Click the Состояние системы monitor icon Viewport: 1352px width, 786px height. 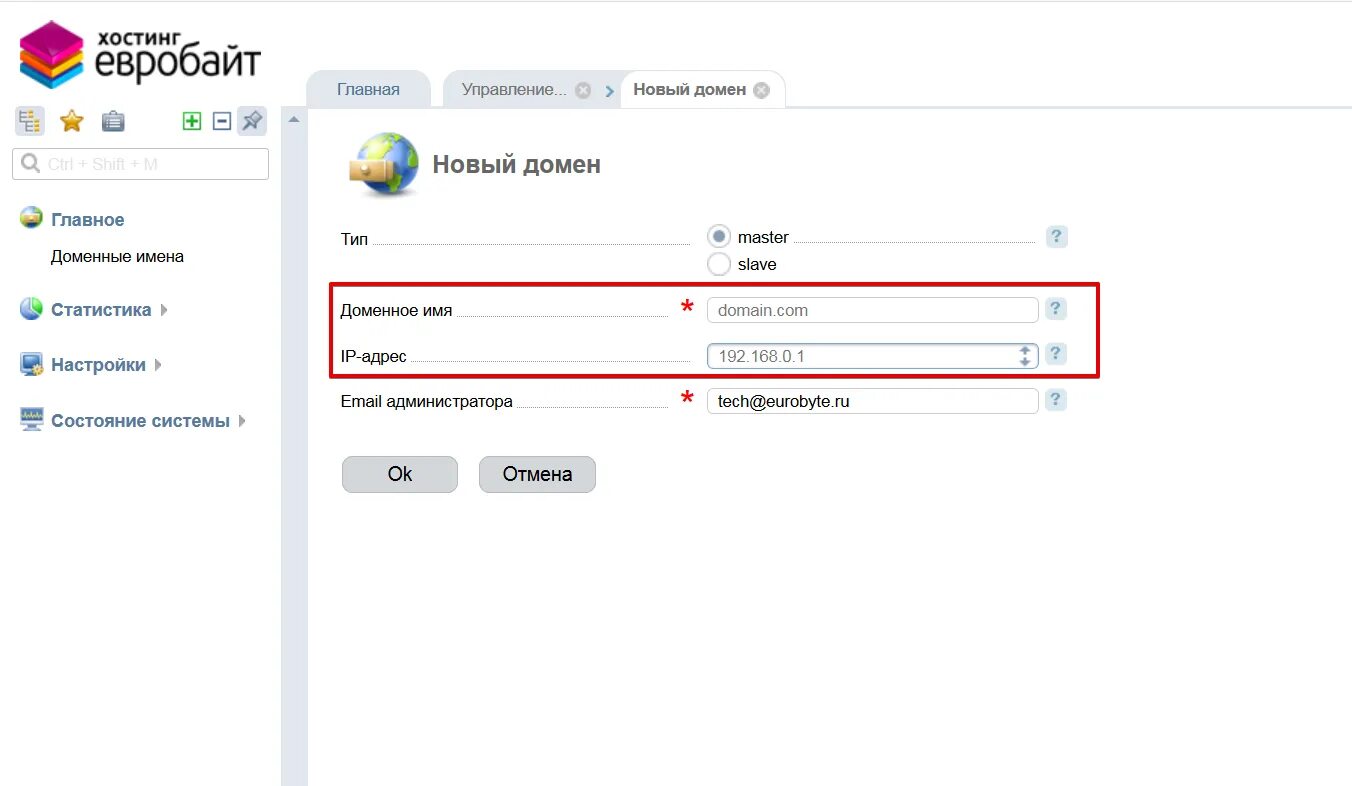click(x=32, y=420)
